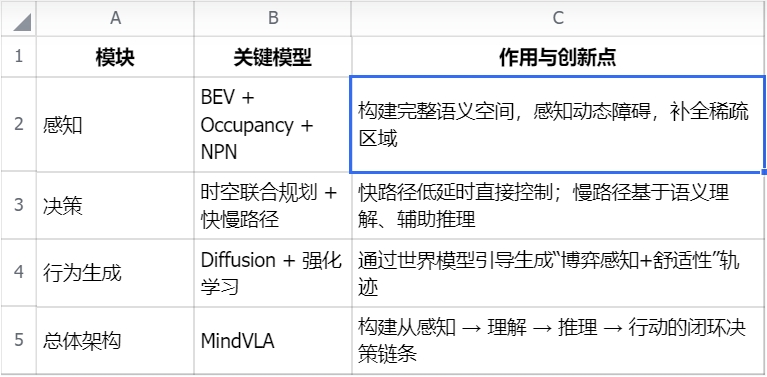Select the MindVLA cell
This screenshot has width=767, height=377.
click(x=273, y=340)
